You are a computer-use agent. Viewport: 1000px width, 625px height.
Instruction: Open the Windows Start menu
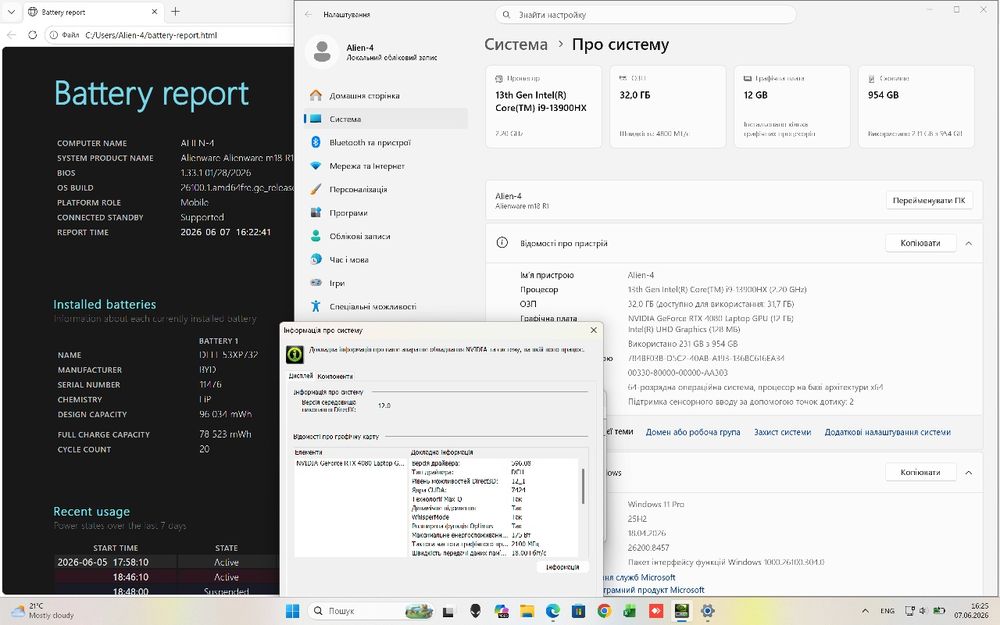point(292,611)
